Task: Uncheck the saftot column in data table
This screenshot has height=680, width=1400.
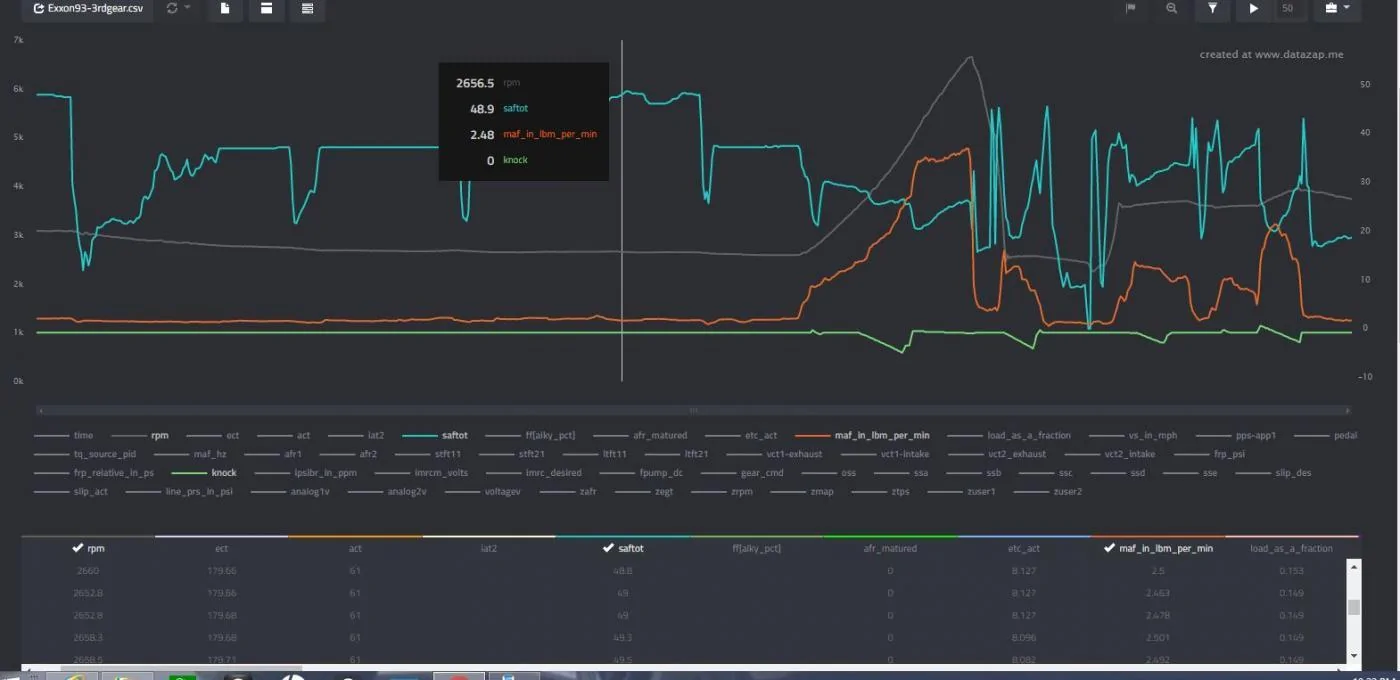Action: click(623, 548)
